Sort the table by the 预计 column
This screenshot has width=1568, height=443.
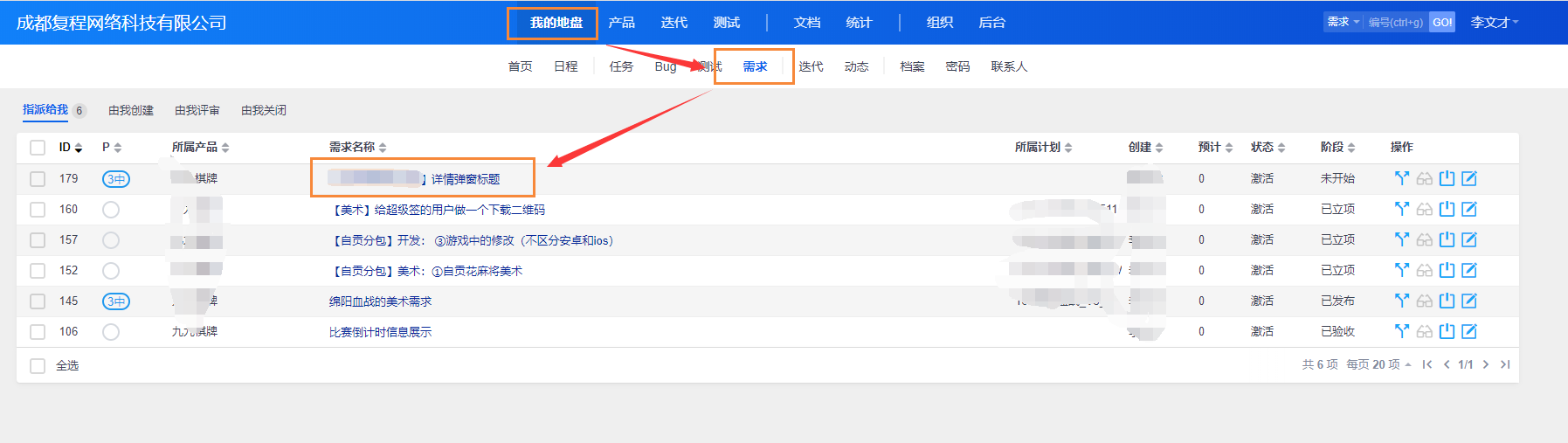pyautogui.click(x=1215, y=147)
